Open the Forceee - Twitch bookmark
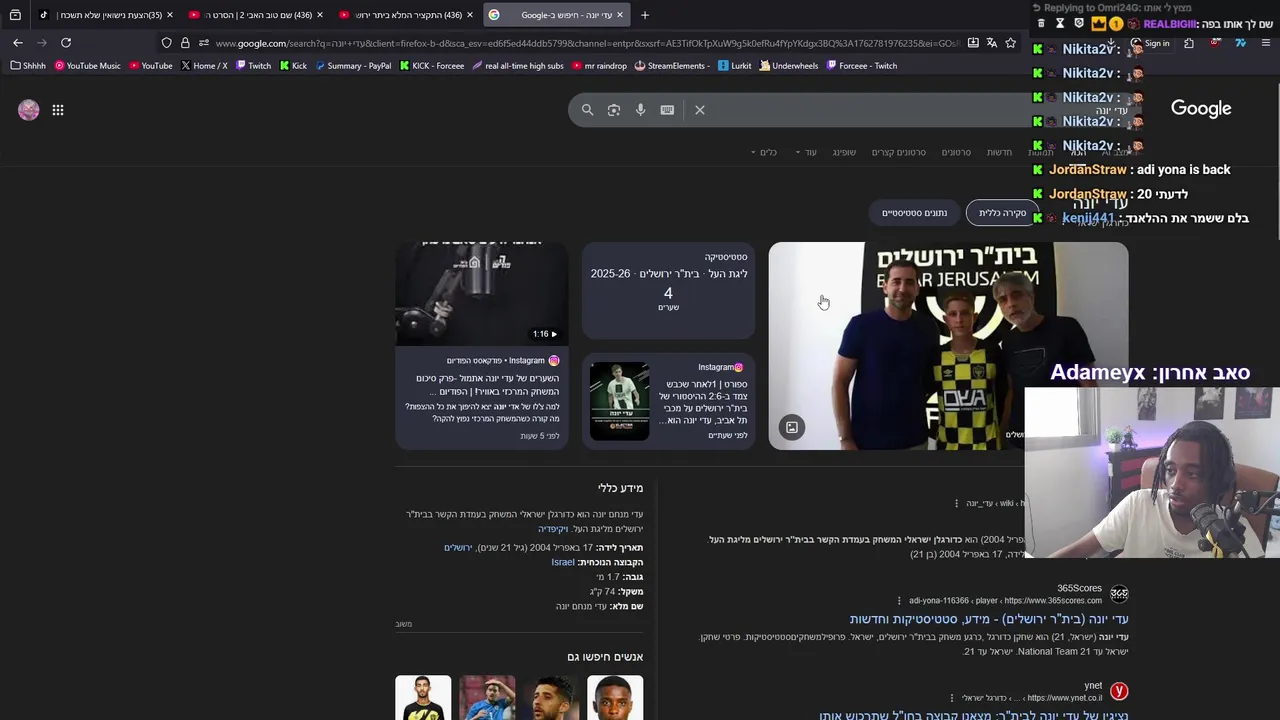1280x720 pixels. coord(861,66)
